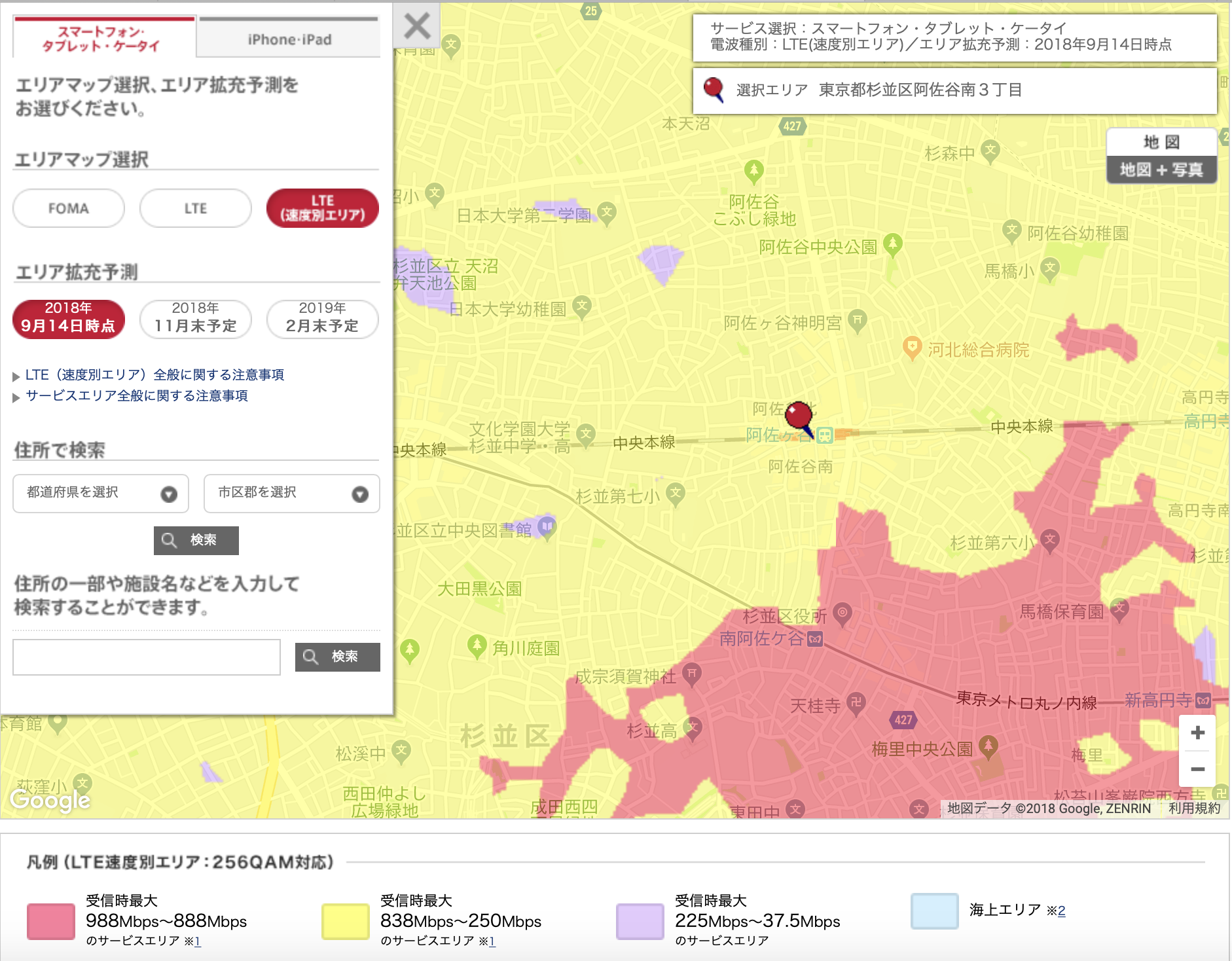Open the 都道府県を選択 dropdown

(100, 494)
